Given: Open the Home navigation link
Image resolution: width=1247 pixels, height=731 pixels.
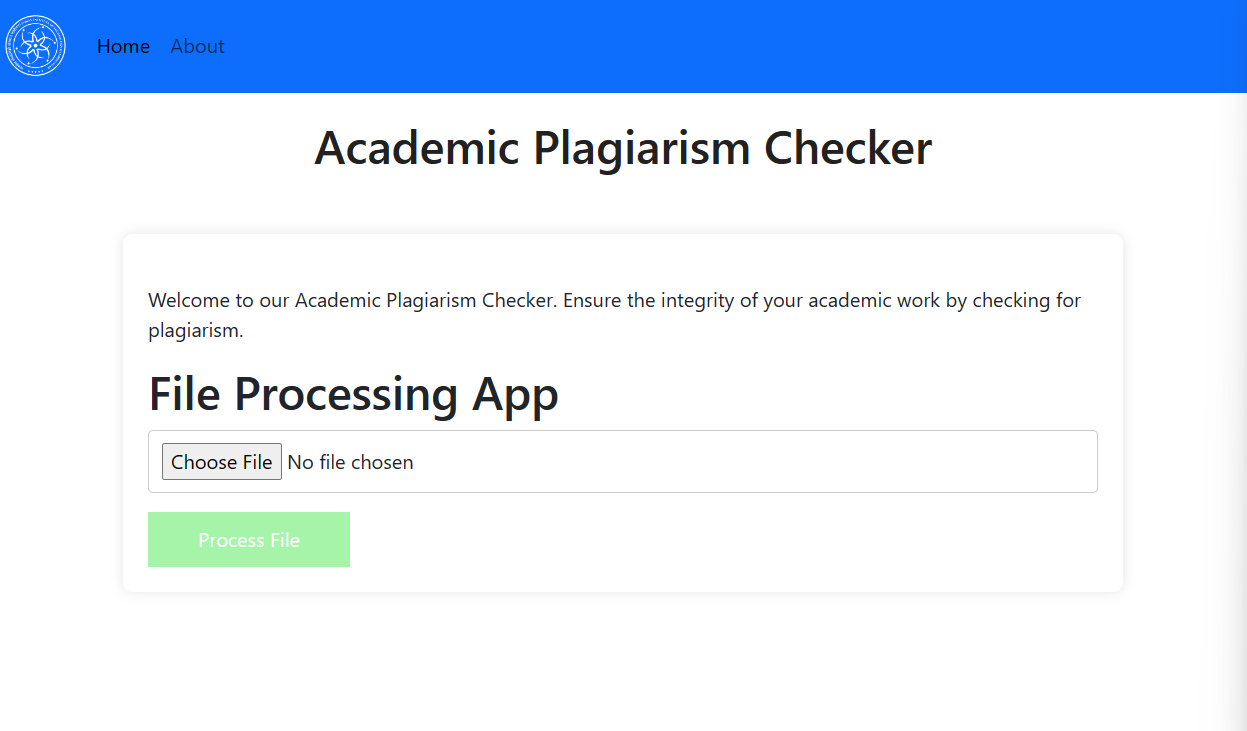Looking at the screenshot, I should tap(123, 46).
